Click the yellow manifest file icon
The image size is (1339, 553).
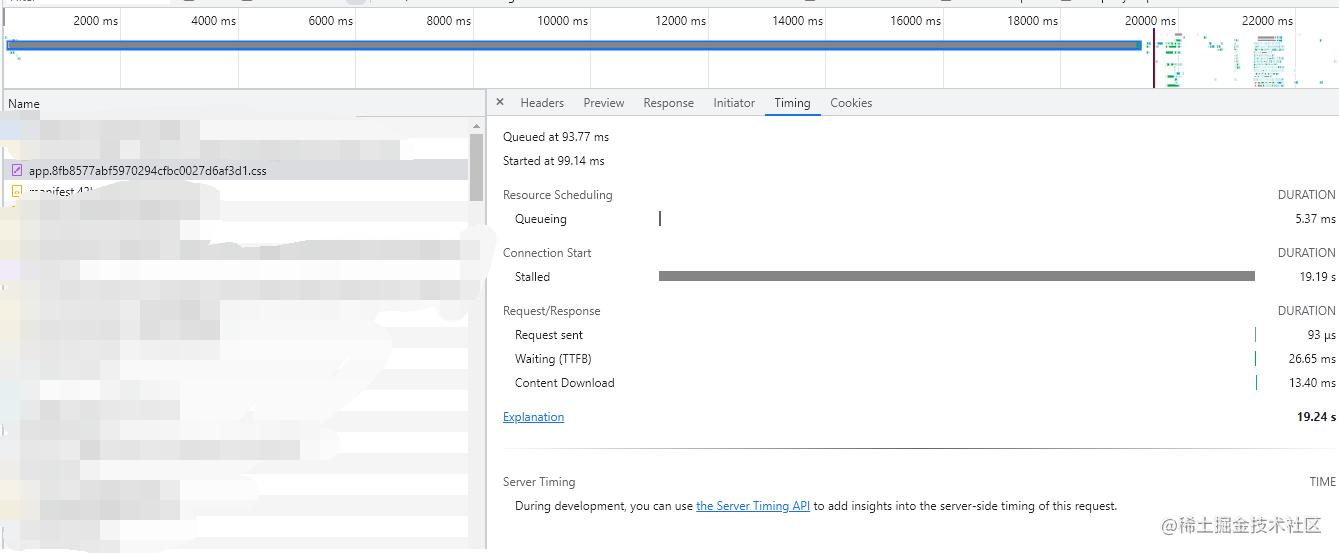17,191
